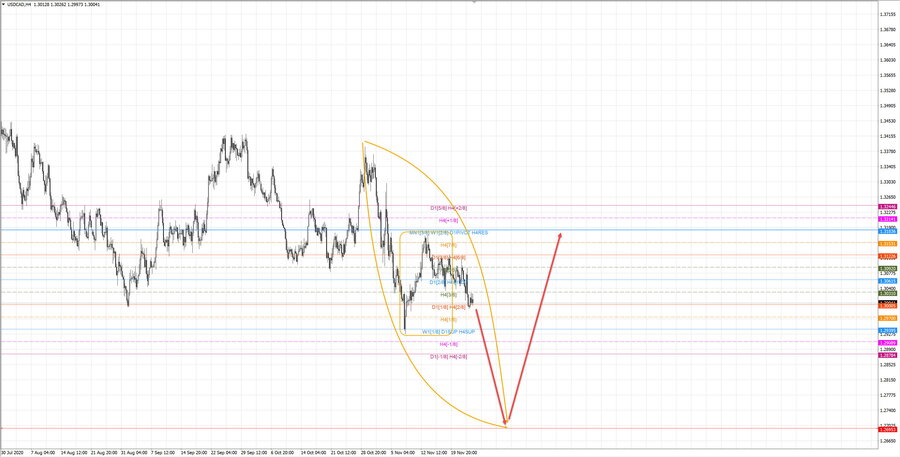This screenshot has width=900, height=457.
Task: Click the D1[-1/8] H4[-2/8] level label
Action: [x=449, y=357]
